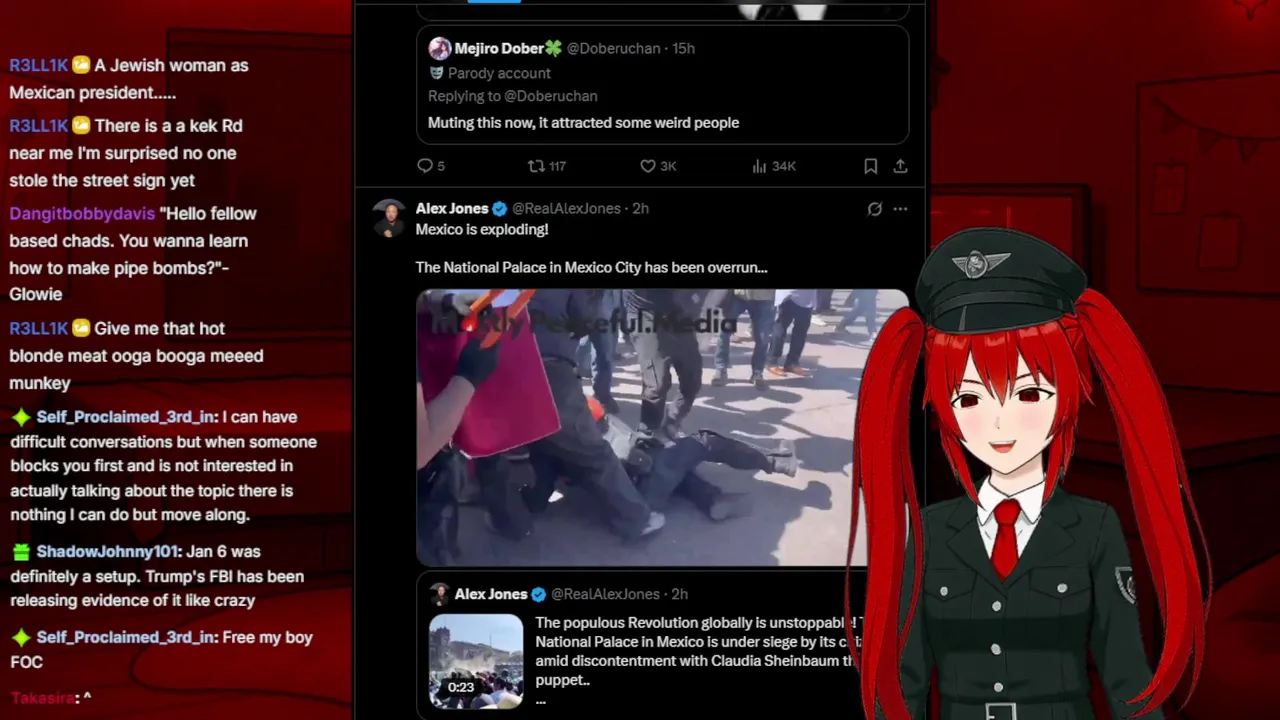The height and width of the screenshot is (720, 1280).
Task: Click 'Mexico is exploding!' tweet text
Action: pos(482,229)
